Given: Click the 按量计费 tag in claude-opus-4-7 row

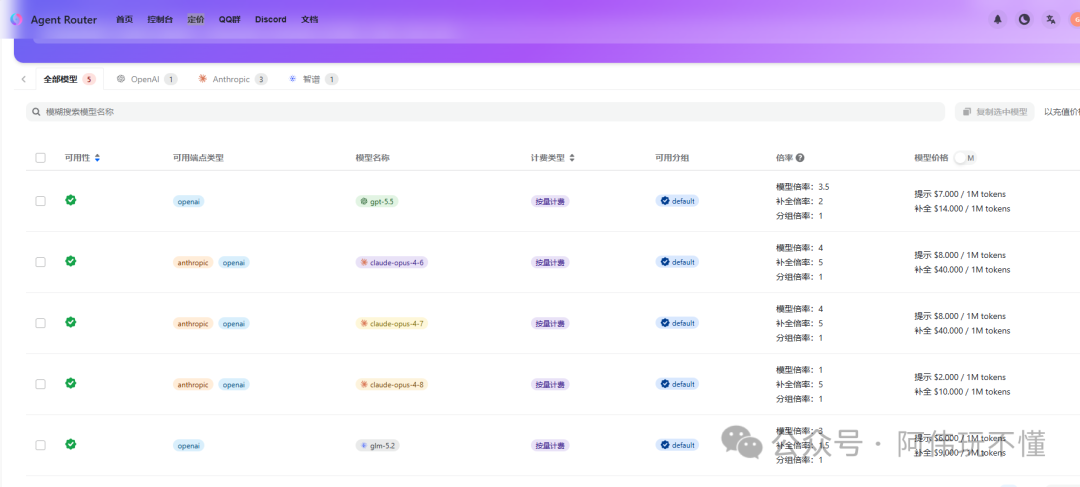Looking at the screenshot, I should (x=550, y=323).
